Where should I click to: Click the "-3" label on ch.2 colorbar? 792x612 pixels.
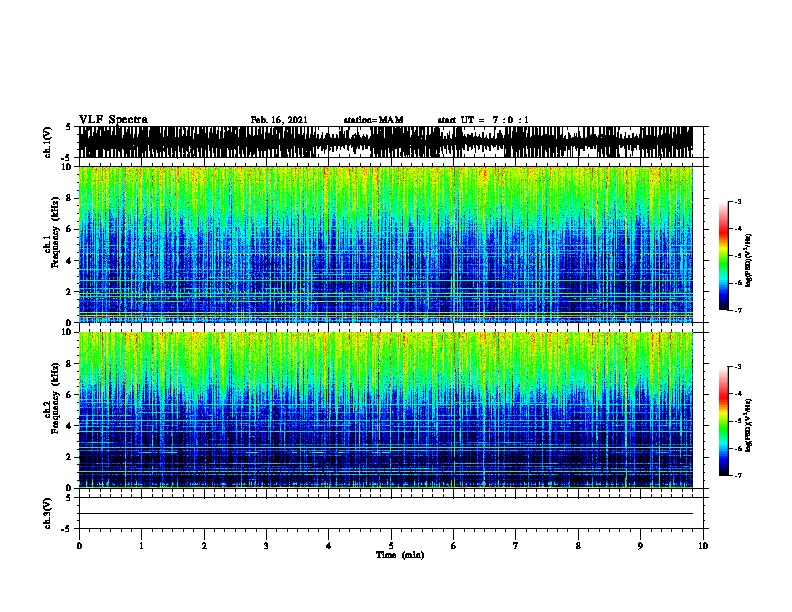click(737, 367)
